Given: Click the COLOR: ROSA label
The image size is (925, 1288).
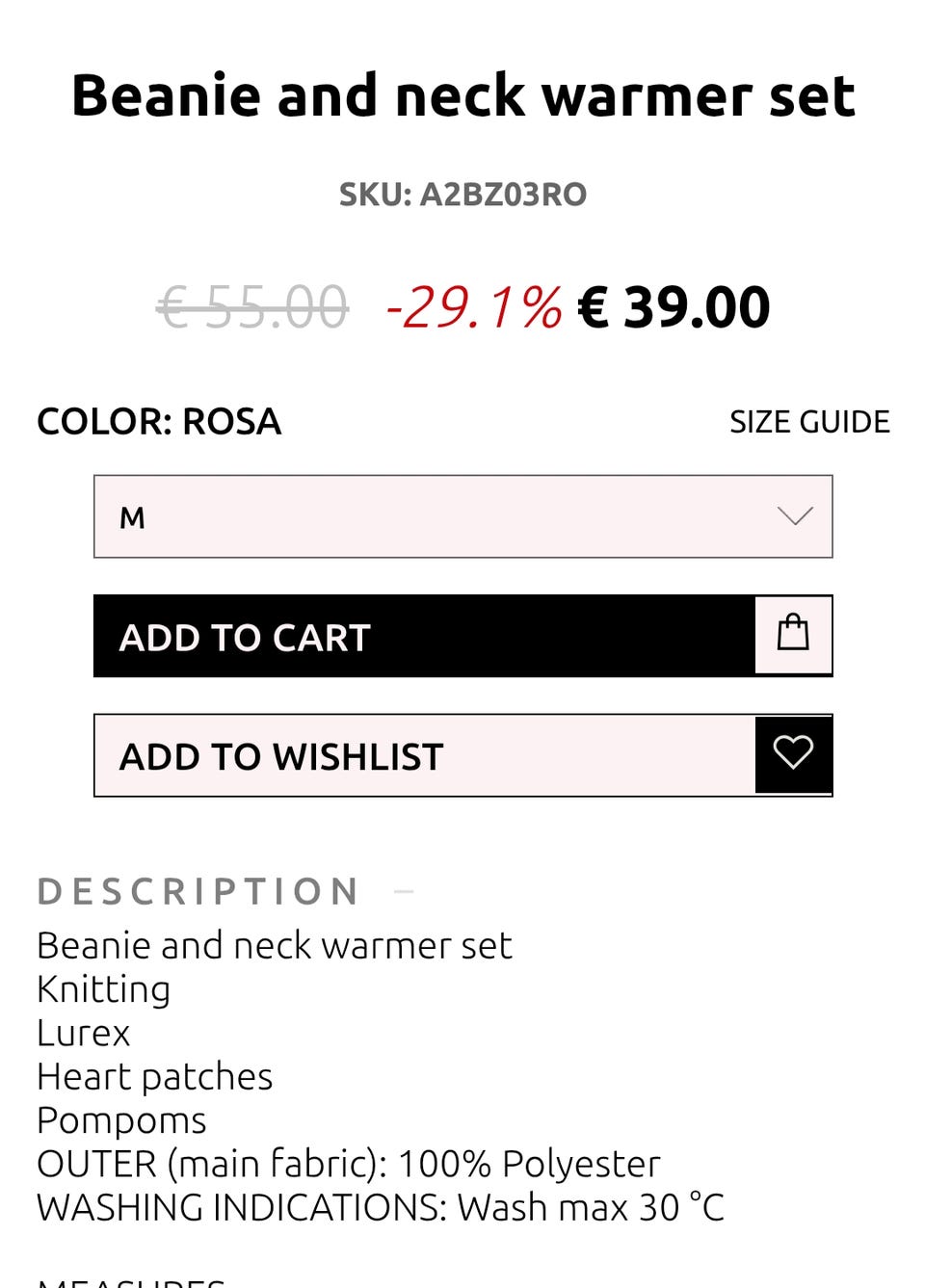Looking at the screenshot, I should (159, 422).
